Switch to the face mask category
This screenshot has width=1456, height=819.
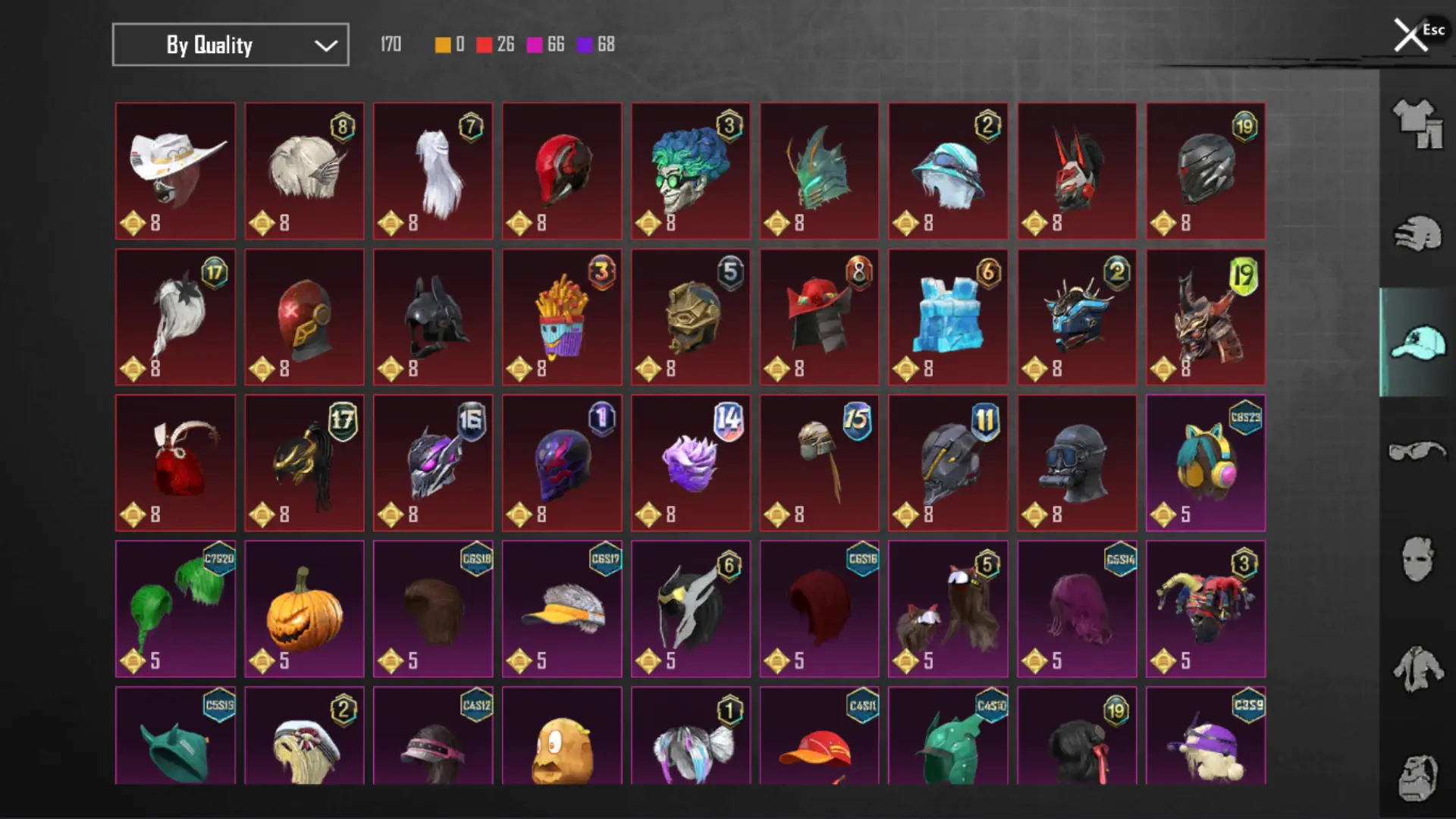tap(1417, 560)
